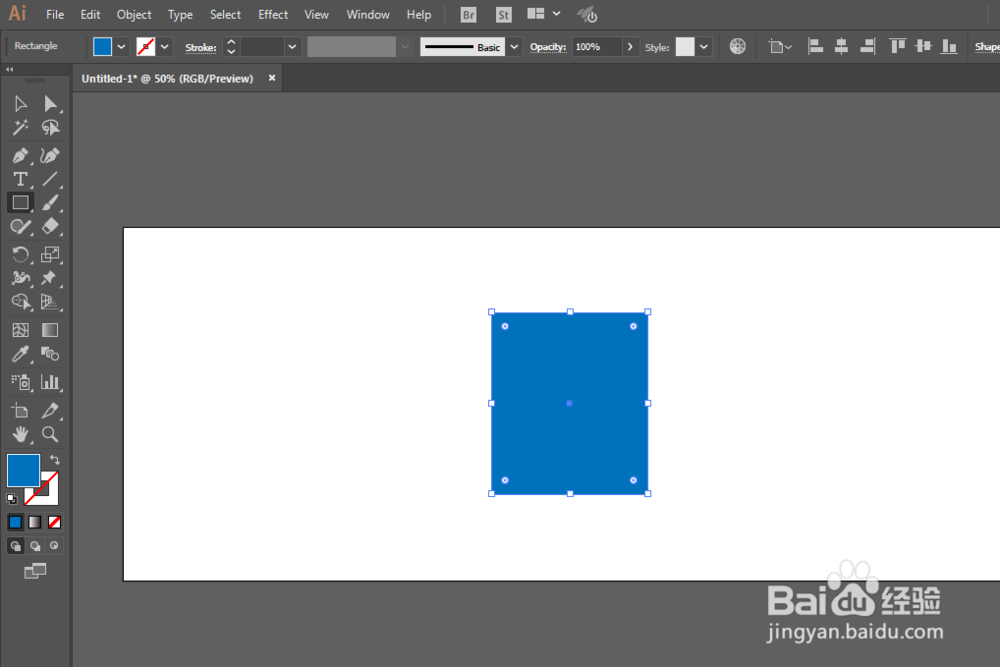Select the Magic Wand tool
Screen dimensions: 1000x667
[20, 128]
